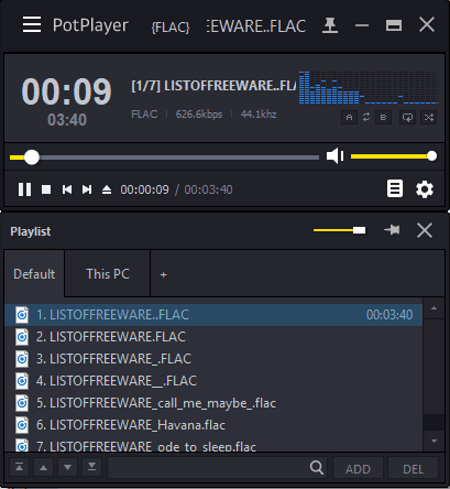Click the 00:03:40 duration of track 1
This screenshot has width=450, height=489.
point(389,315)
